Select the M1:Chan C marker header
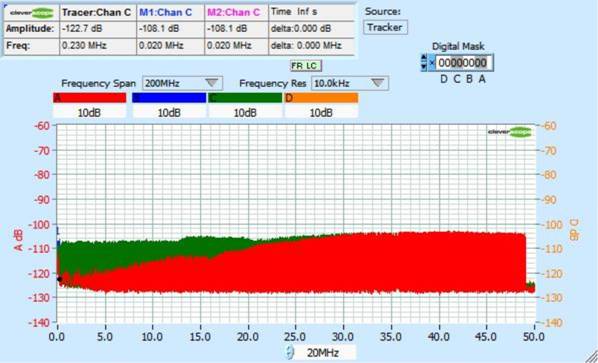Viewport: 598px width, 363px height. tap(166, 12)
